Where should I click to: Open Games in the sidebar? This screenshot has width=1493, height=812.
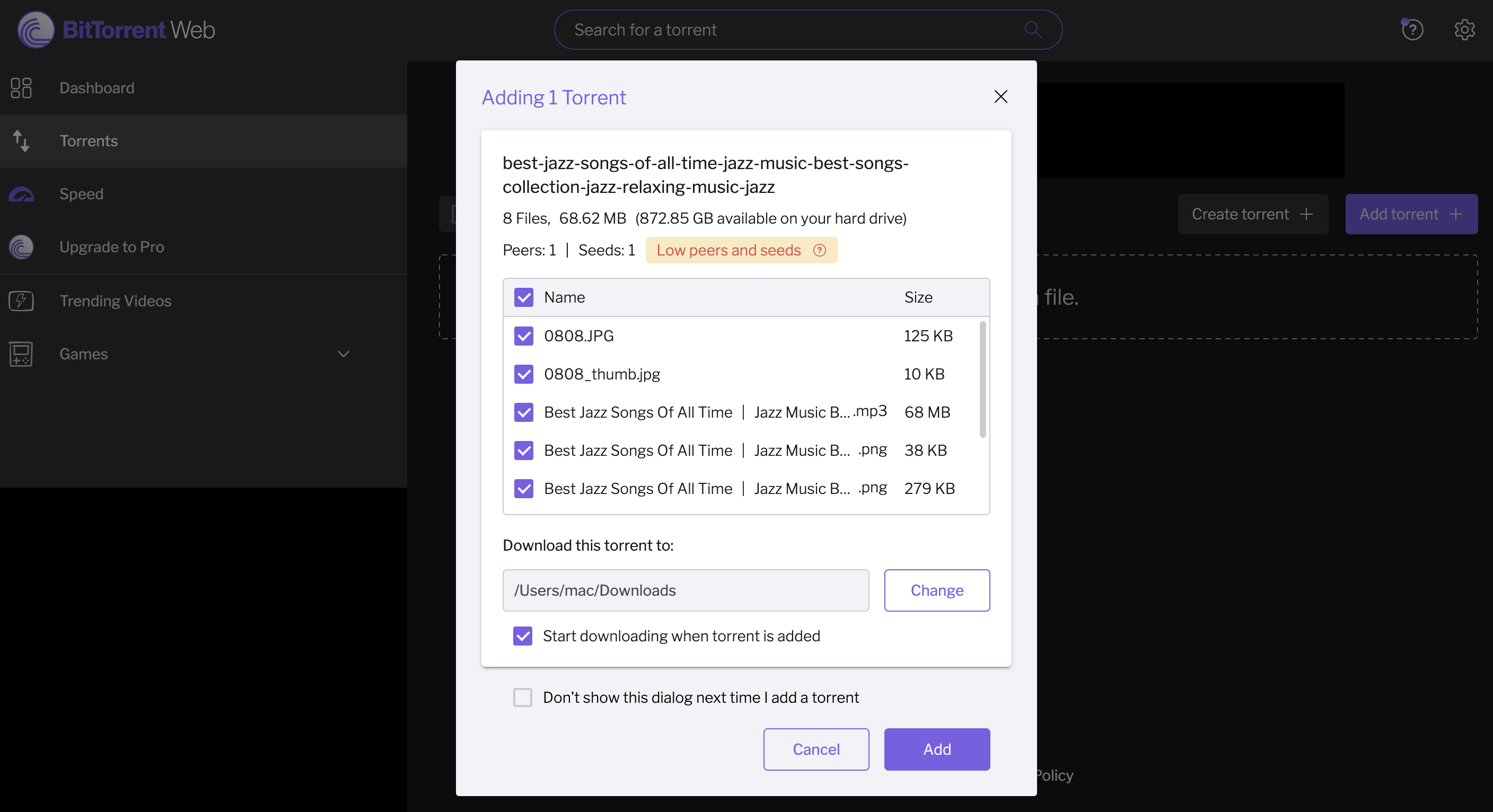click(204, 354)
